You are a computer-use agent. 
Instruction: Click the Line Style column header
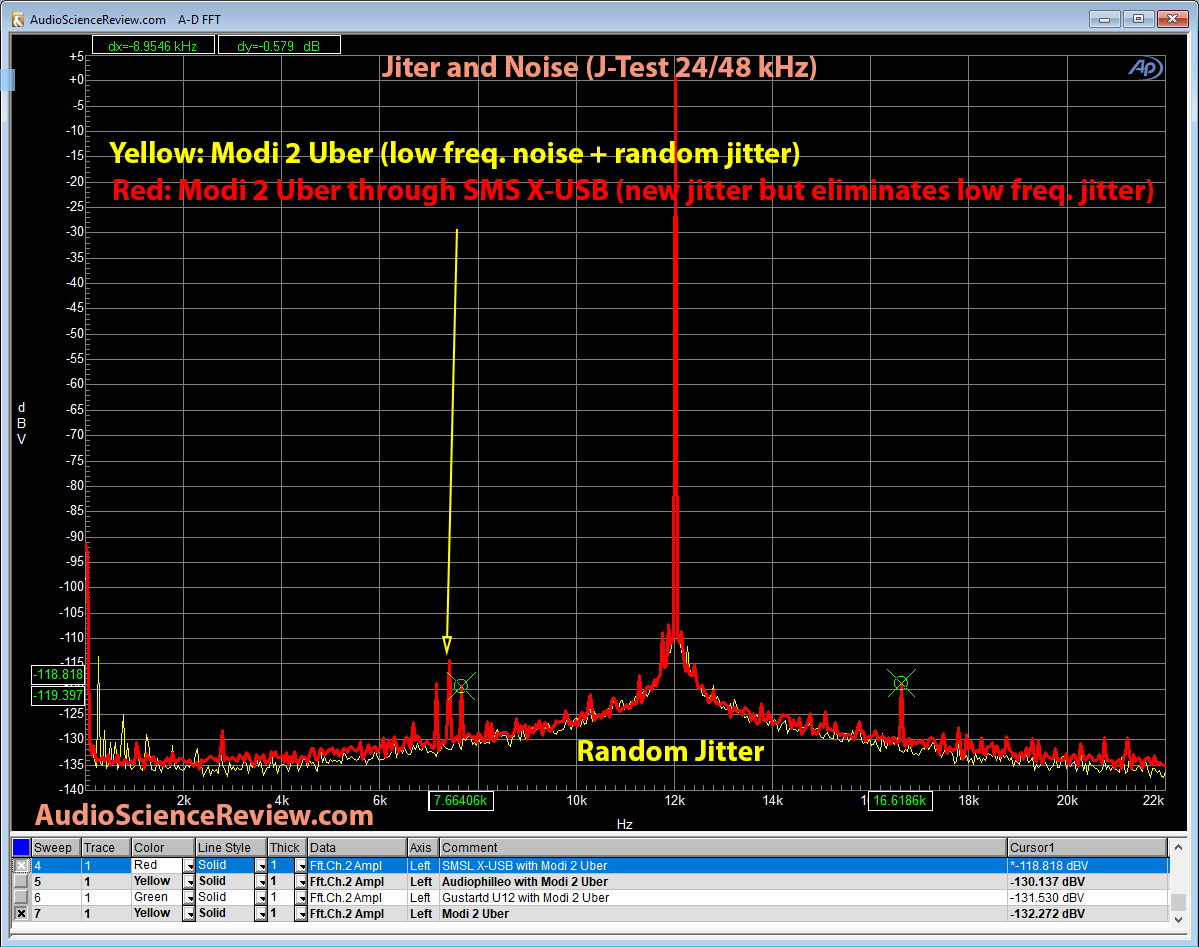(231, 847)
